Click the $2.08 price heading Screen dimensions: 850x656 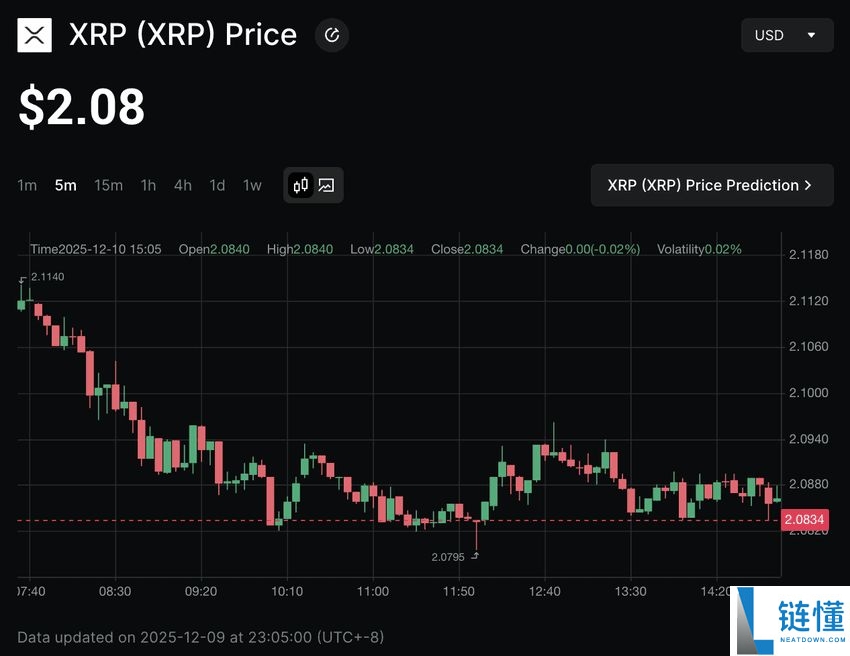80,107
